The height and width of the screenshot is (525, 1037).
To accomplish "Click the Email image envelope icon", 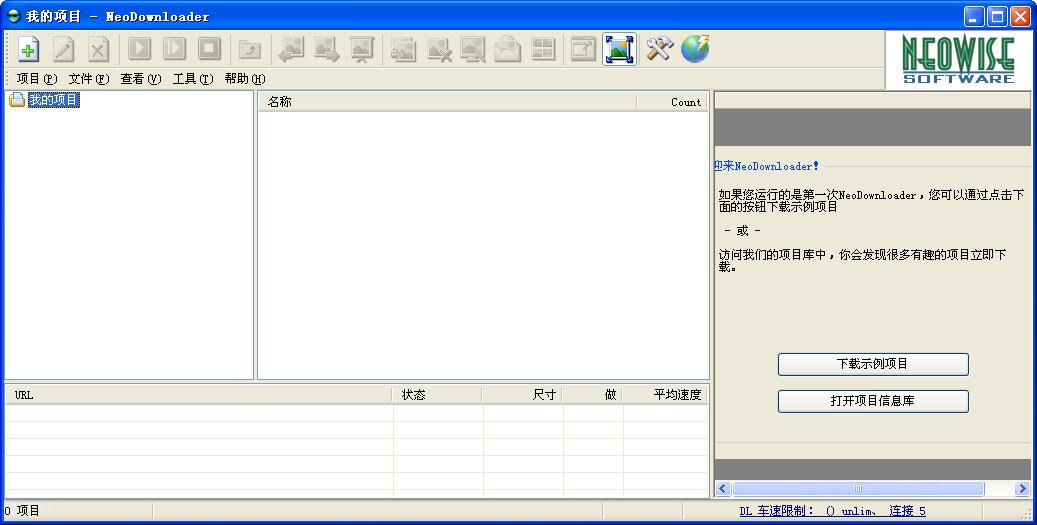I will tap(507, 49).
